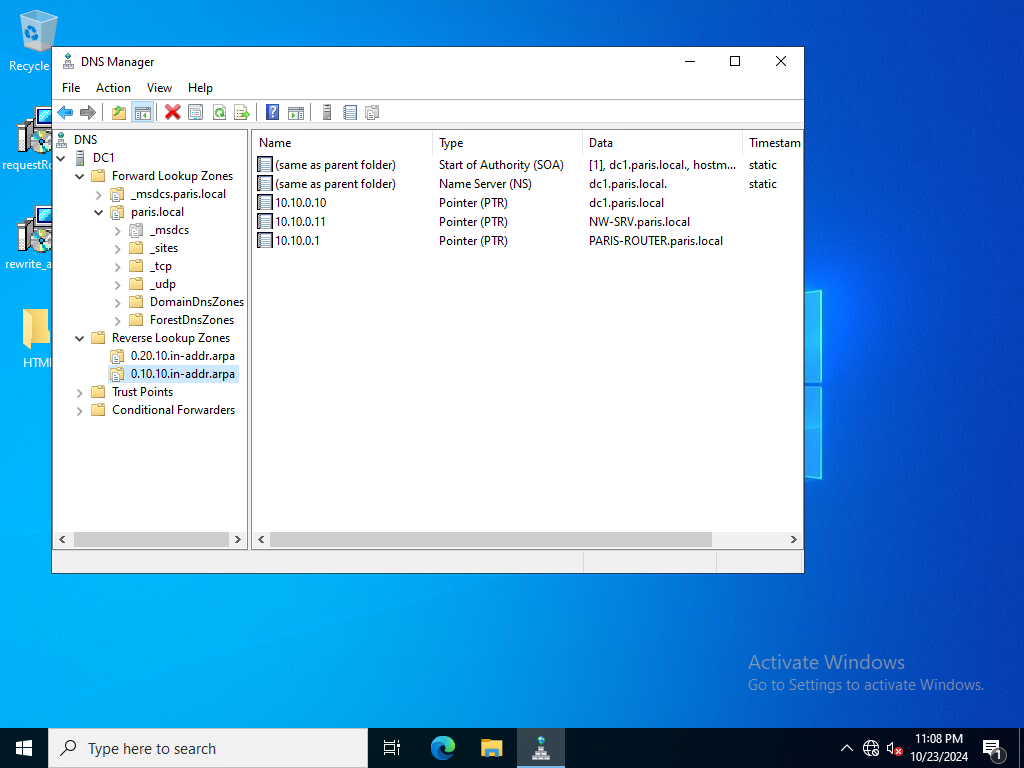
Task: Open Microsoft Edge from the taskbar
Action: pos(443,748)
